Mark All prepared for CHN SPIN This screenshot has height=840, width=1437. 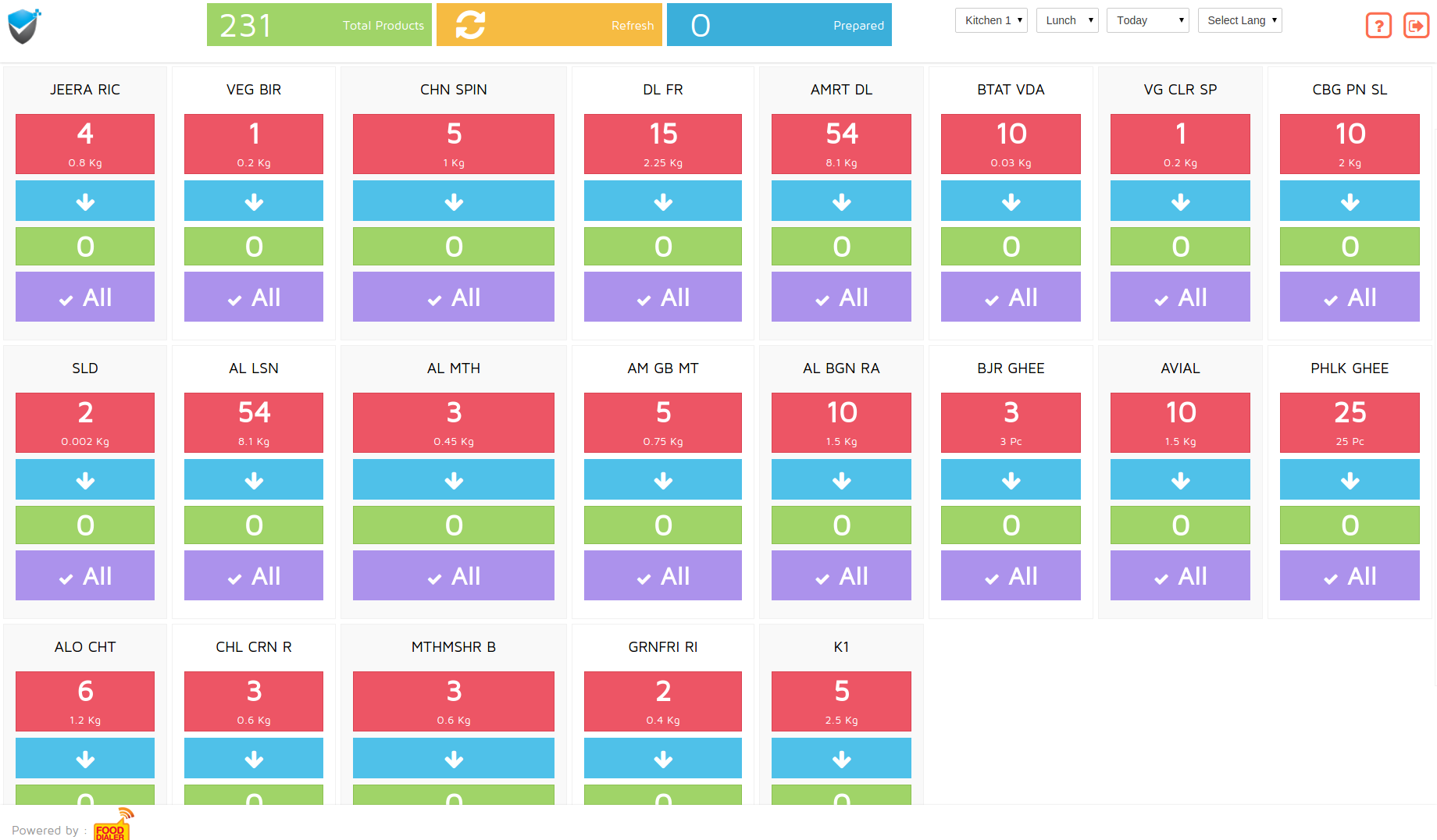[454, 297]
